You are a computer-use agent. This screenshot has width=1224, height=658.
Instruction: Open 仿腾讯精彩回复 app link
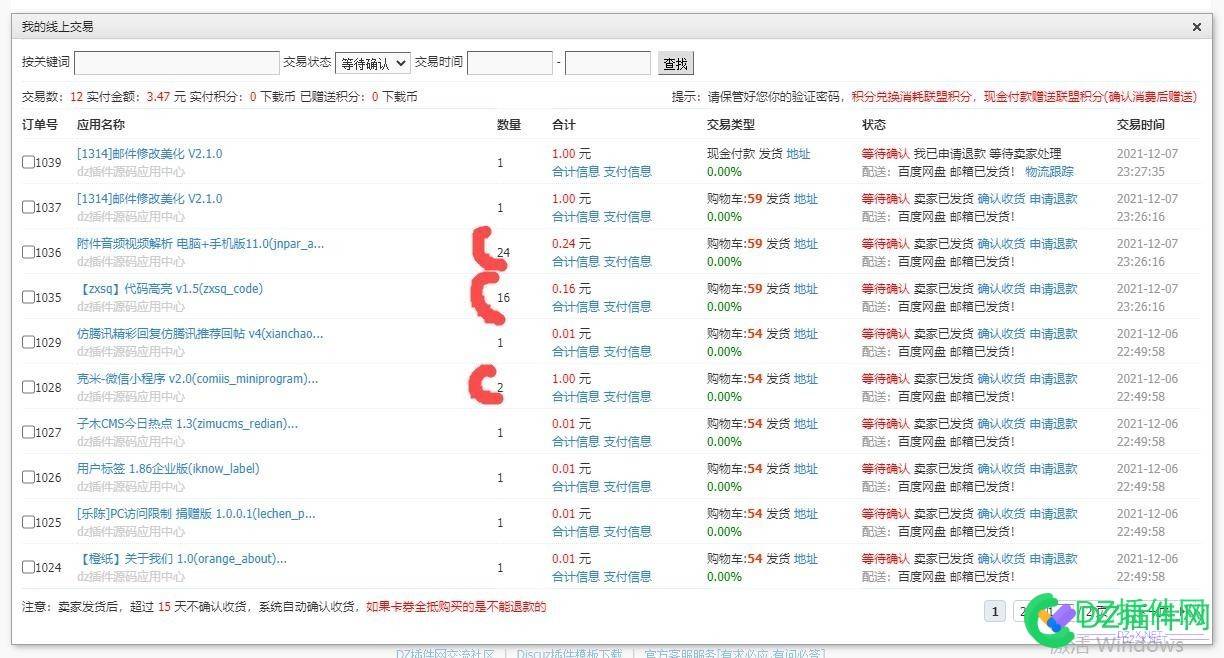tap(200, 334)
